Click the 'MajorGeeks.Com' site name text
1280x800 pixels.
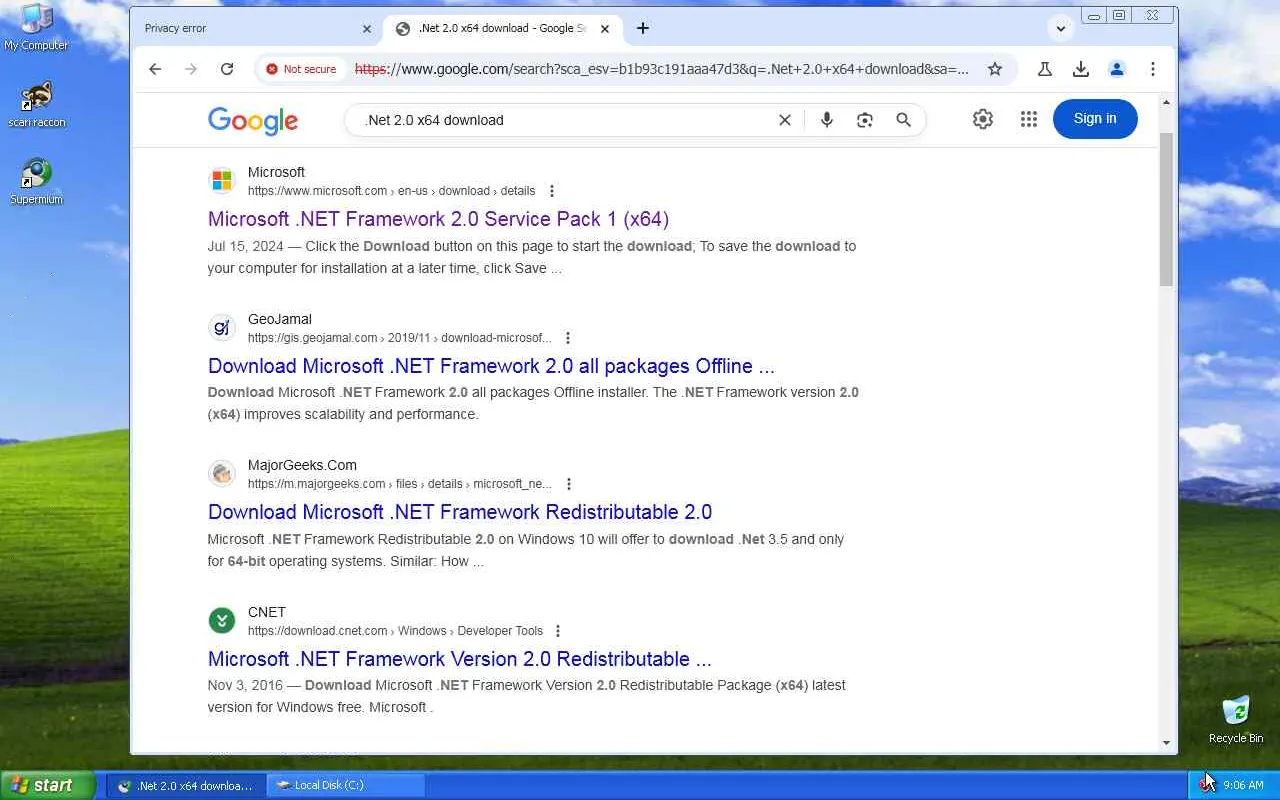302,465
